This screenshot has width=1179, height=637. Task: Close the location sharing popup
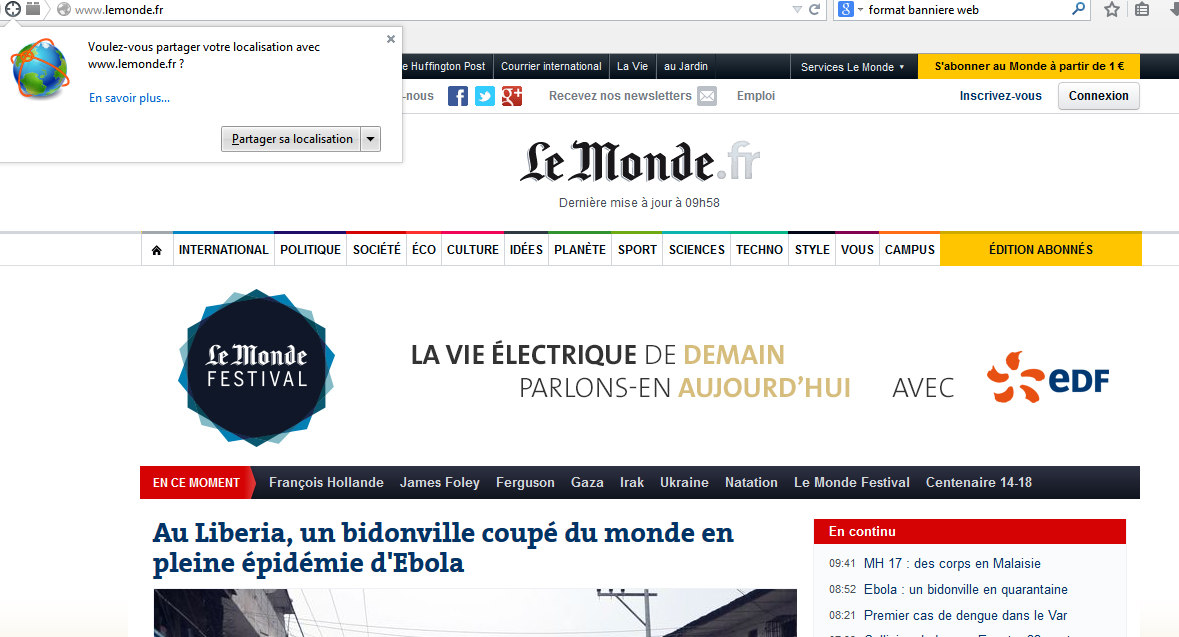(391, 39)
